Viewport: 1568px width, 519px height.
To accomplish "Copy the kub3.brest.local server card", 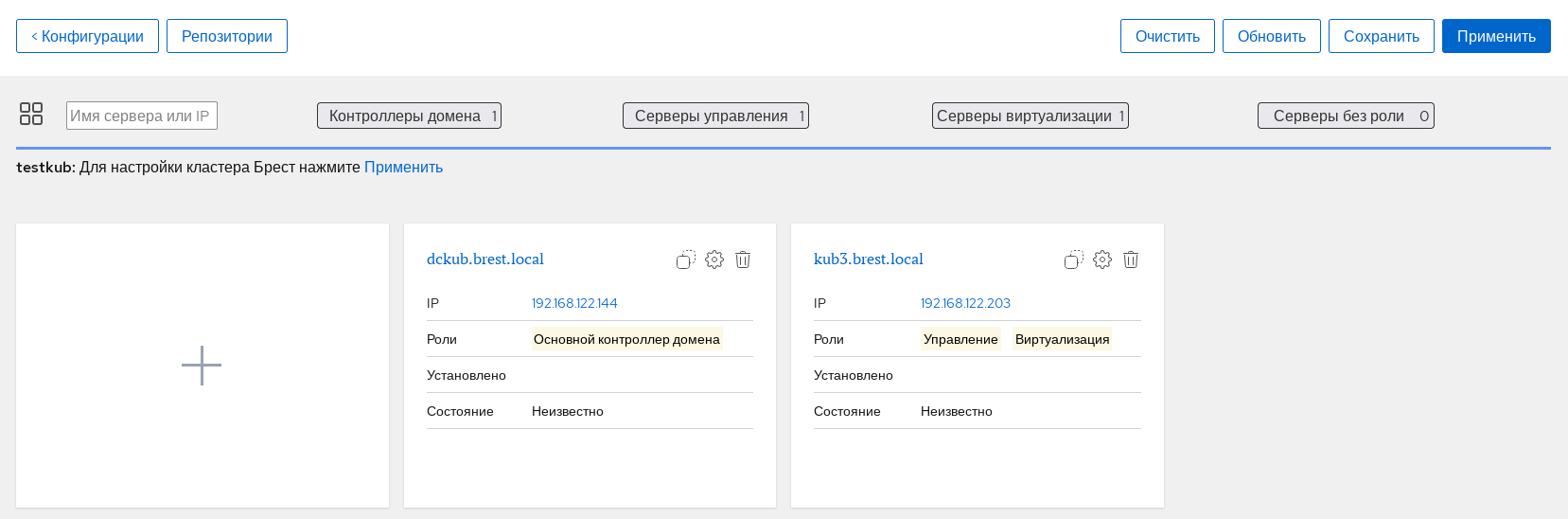I will 1073,259.
